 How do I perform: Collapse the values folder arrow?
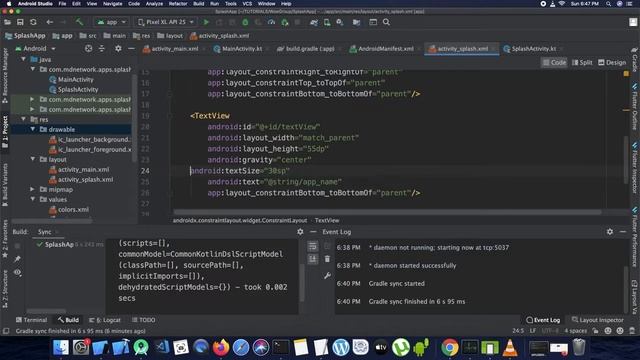[33, 199]
